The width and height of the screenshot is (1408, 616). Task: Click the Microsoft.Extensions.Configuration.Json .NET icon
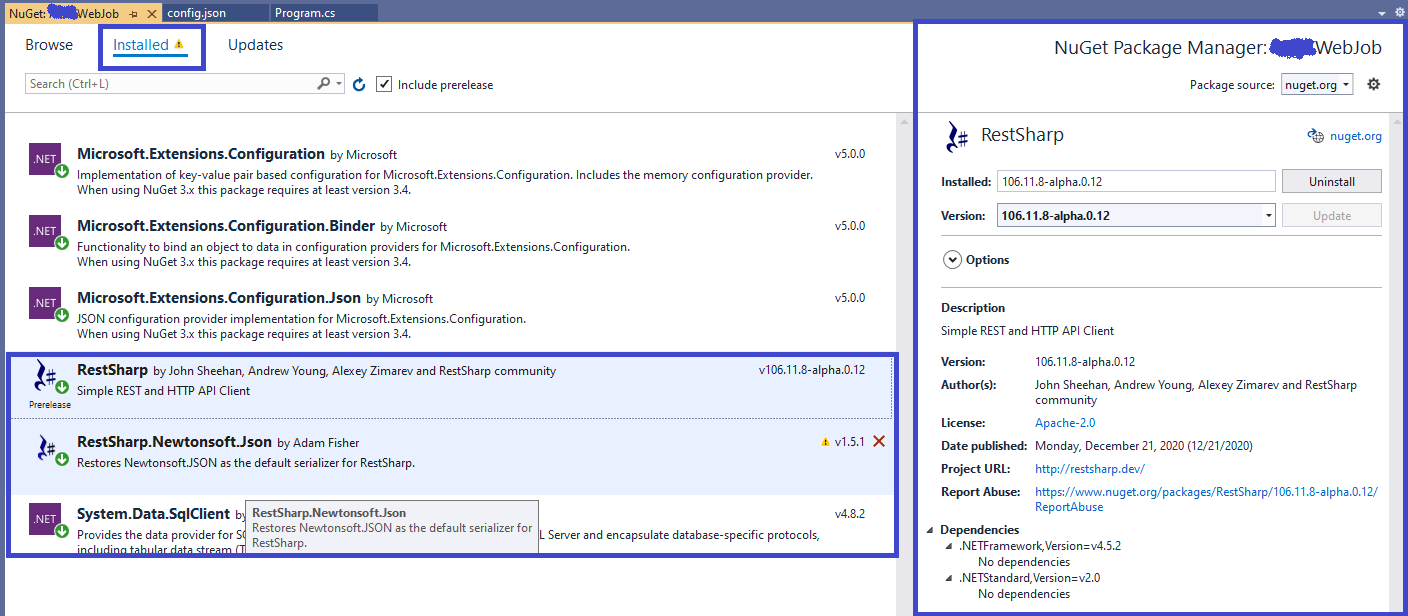[46, 304]
